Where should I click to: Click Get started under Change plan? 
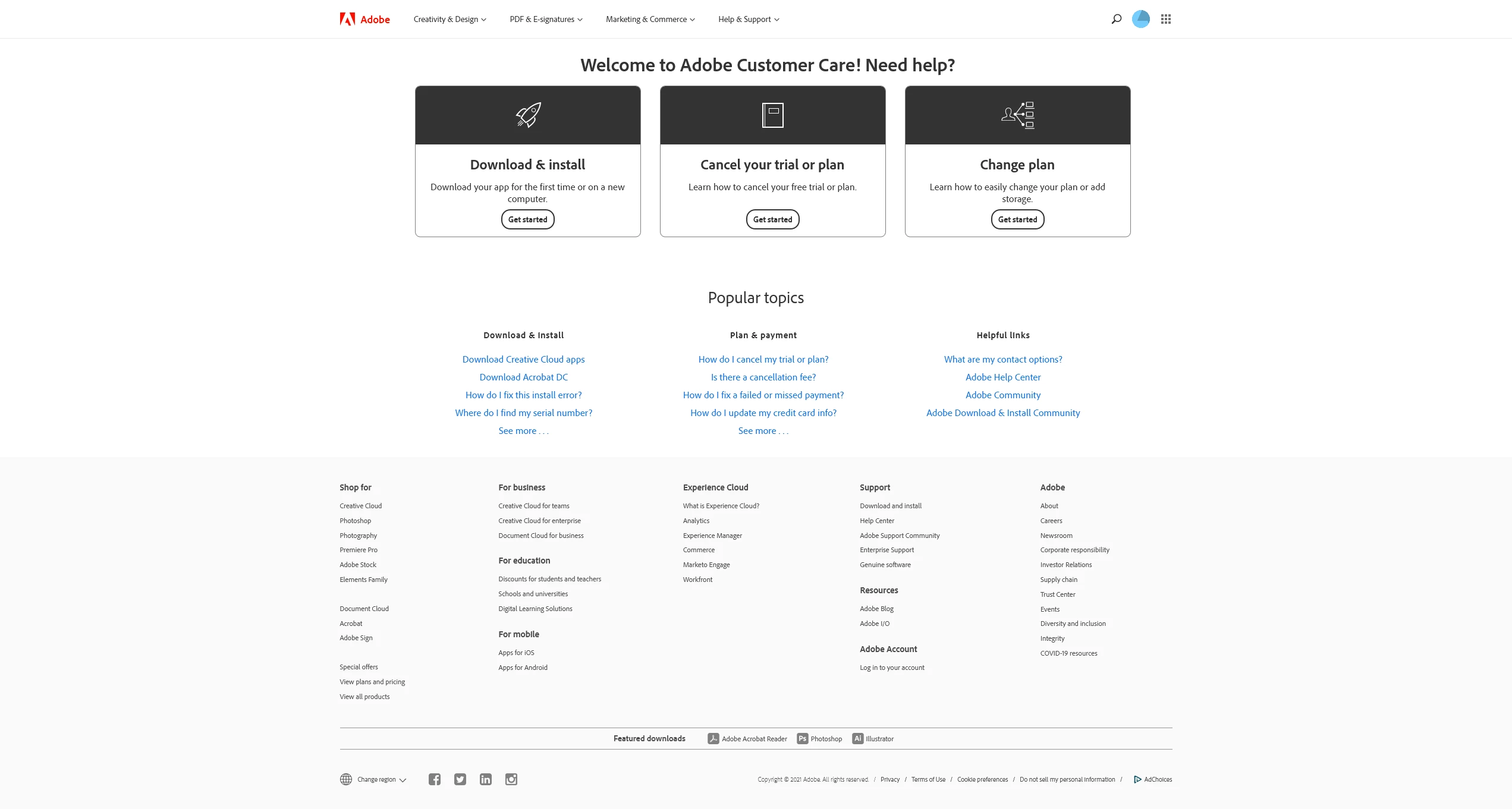tap(1017, 219)
